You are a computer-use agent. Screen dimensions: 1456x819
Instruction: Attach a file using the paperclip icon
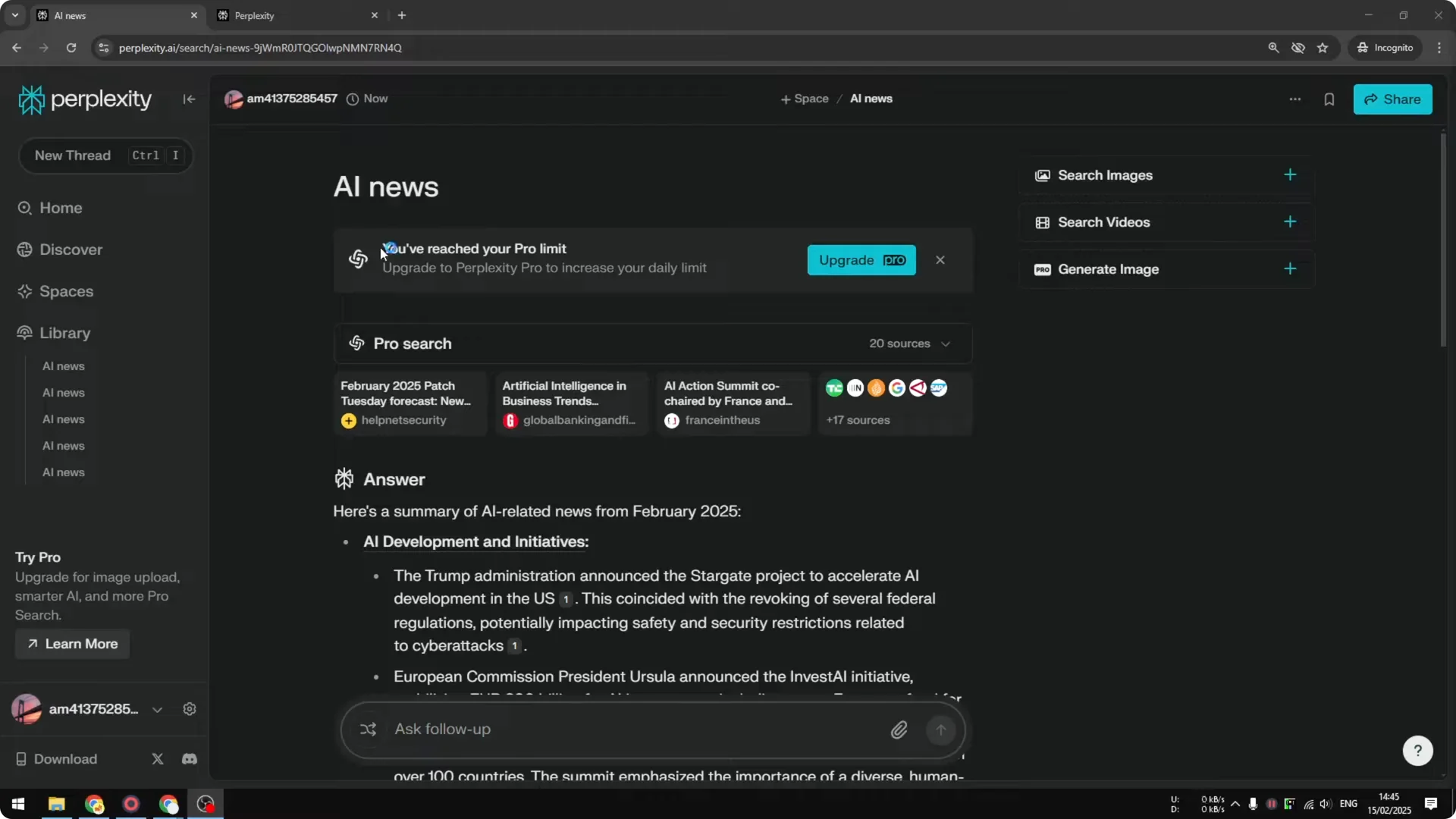click(x=899, y=730)
